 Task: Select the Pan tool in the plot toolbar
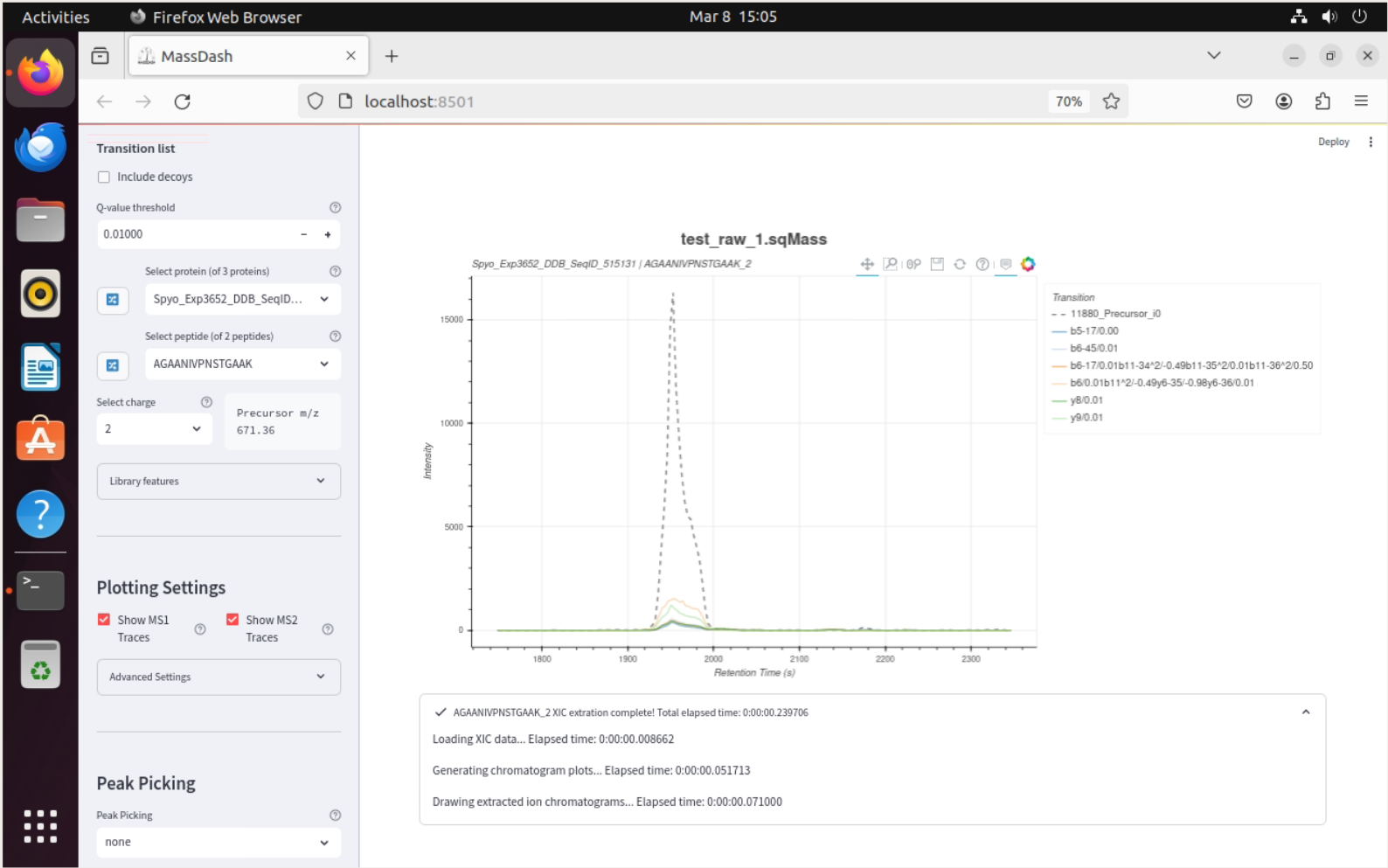[867, 264]
